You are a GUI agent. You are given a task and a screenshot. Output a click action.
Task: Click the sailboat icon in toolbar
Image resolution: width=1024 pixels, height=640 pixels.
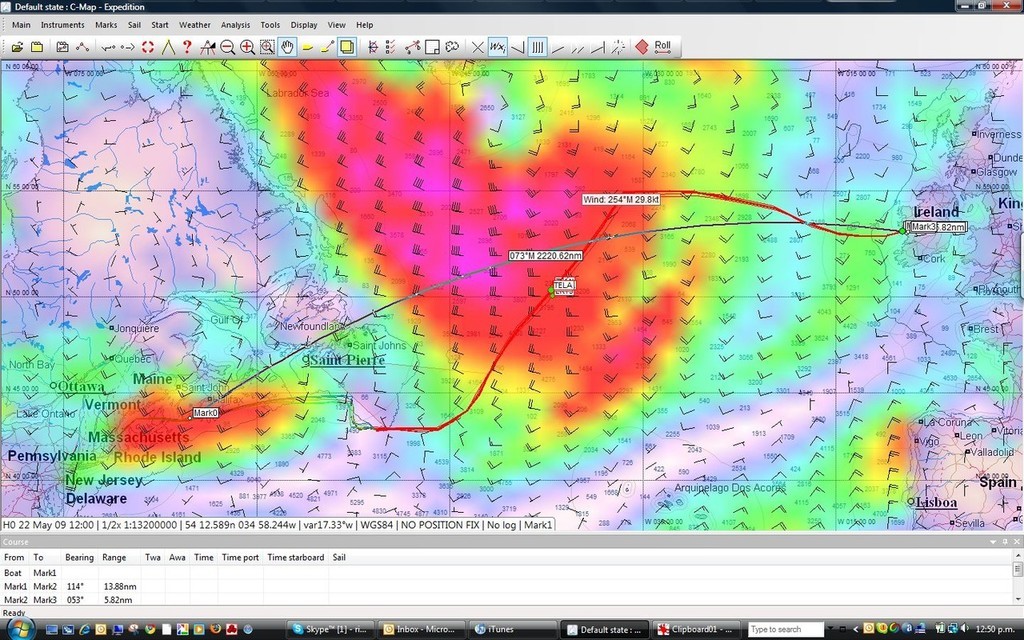(208, 47)
